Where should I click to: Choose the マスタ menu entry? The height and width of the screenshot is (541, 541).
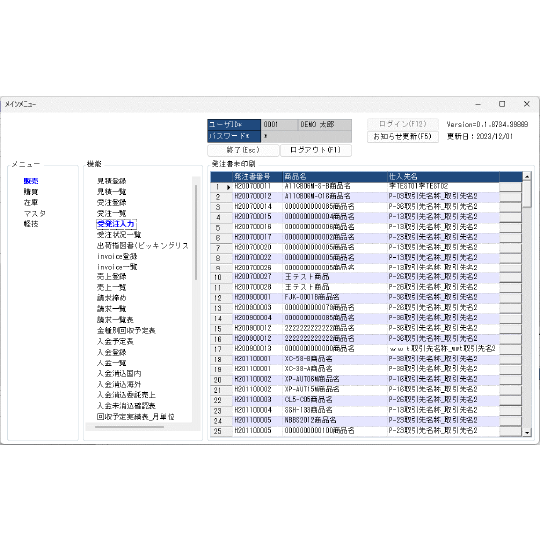pos(35,213)
